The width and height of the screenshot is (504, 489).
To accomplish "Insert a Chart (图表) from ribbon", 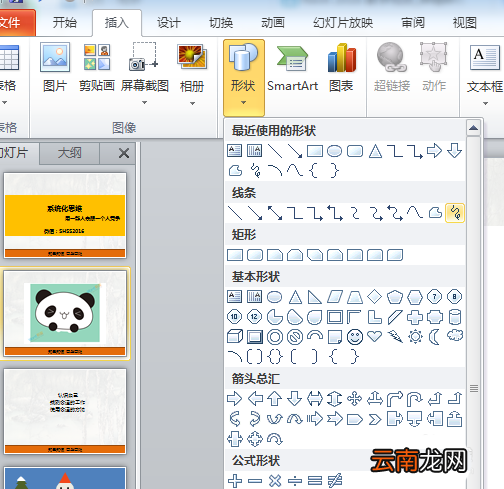I will [341, 68].
